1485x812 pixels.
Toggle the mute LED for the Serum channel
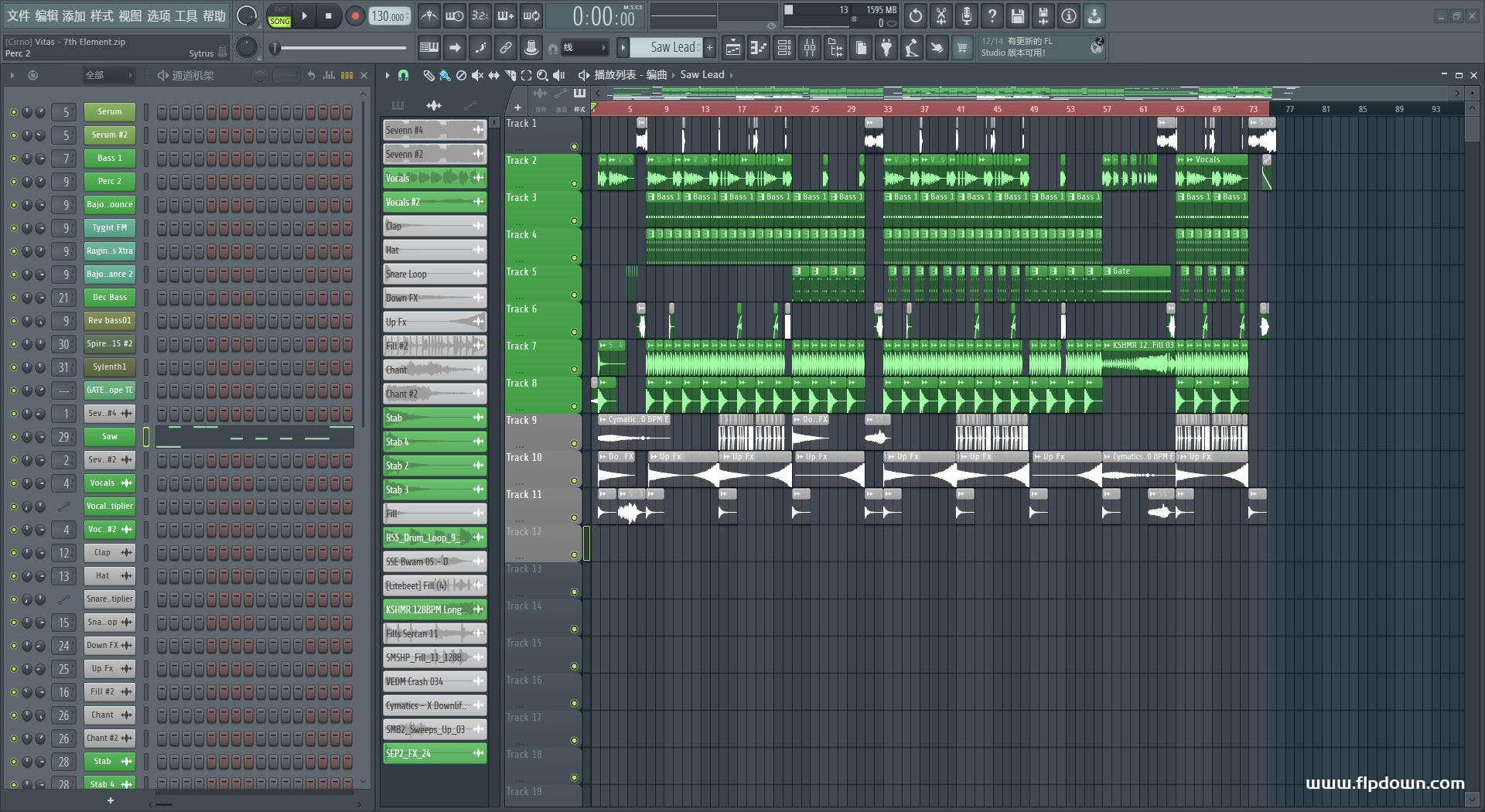coord(12,111)
